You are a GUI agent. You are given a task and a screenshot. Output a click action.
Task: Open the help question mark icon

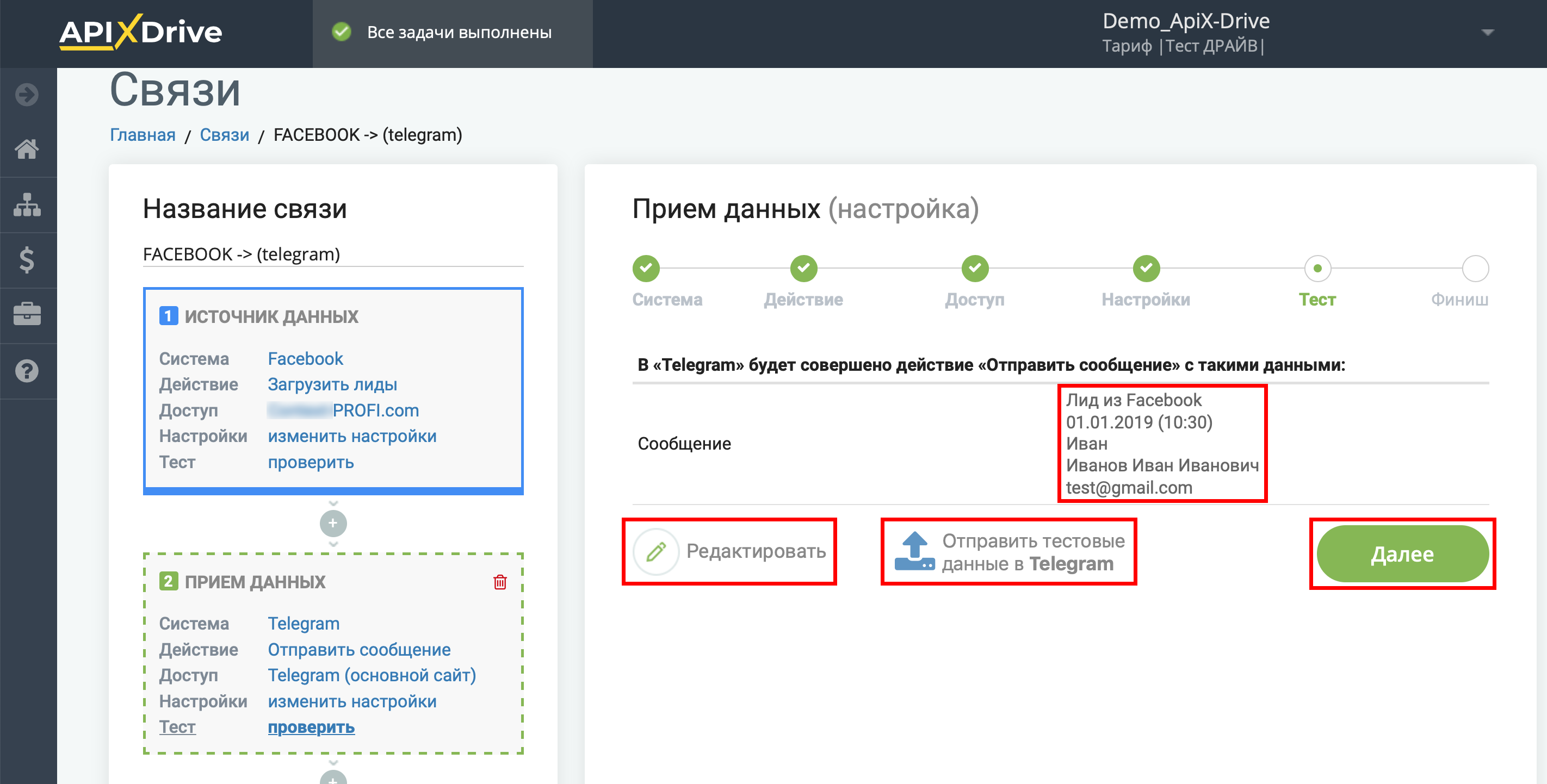click(27, 371)
